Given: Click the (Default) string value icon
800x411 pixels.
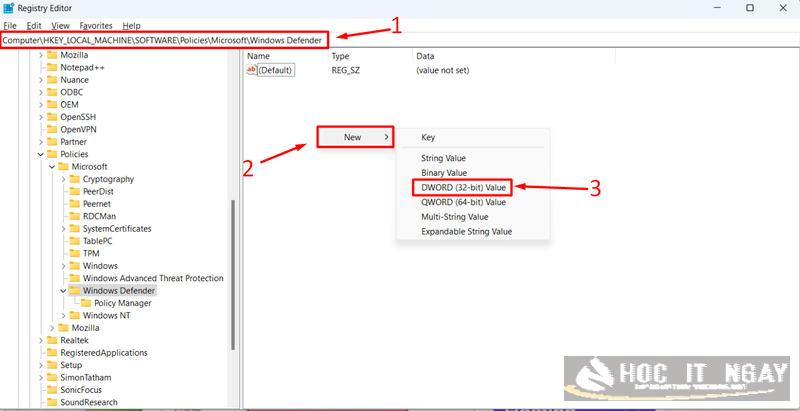Looking at the screenshot, I should point(252,70).
